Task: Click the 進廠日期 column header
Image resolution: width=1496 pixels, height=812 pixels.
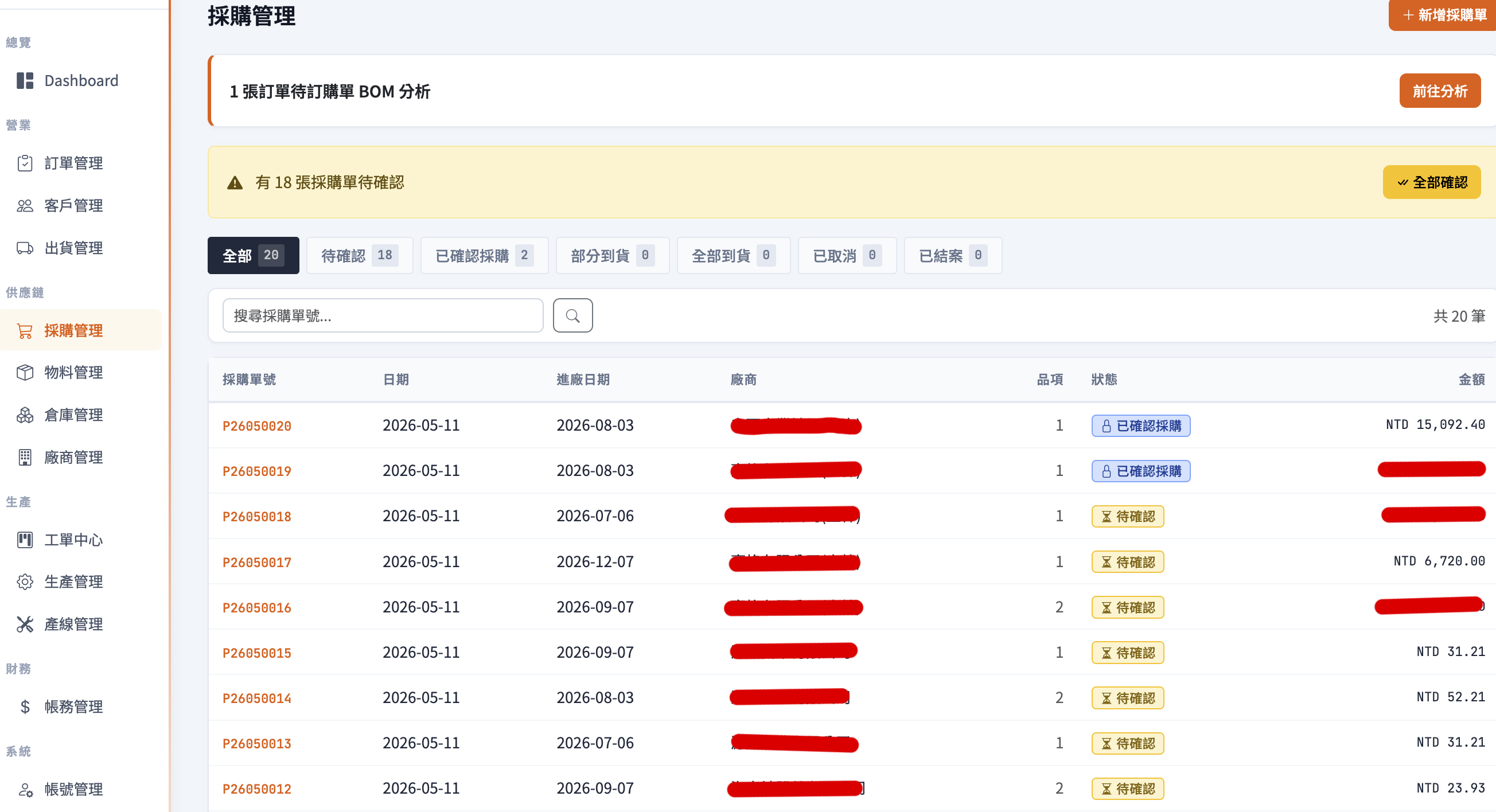Action: (583, 380)
